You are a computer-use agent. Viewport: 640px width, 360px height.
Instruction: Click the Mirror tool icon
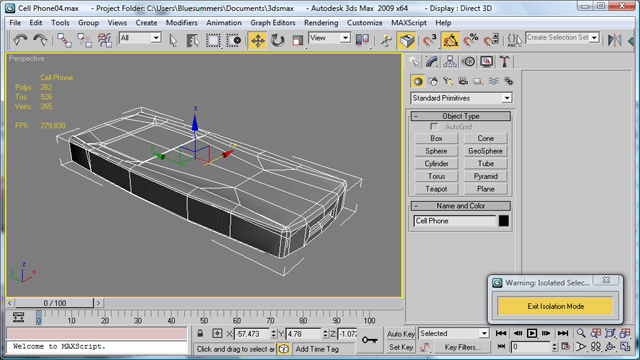[614, 40]
